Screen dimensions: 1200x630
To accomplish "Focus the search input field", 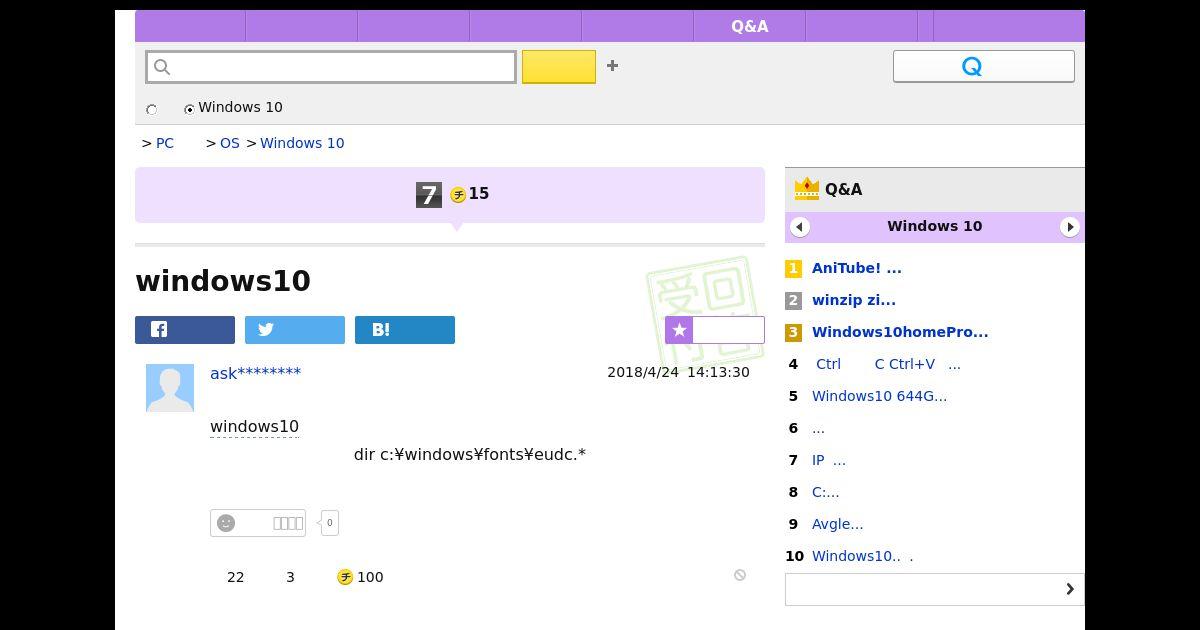I will tap(331, 67).
